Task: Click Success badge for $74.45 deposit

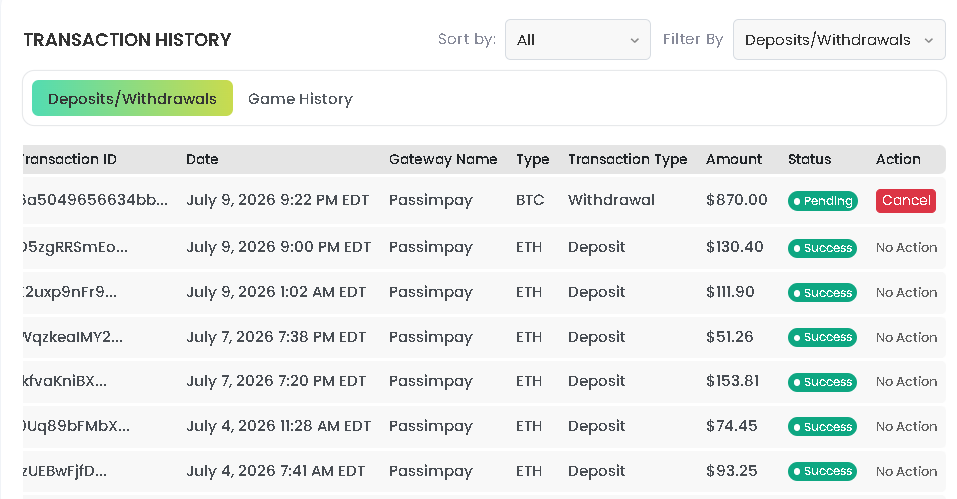Action: coord(823,426)
